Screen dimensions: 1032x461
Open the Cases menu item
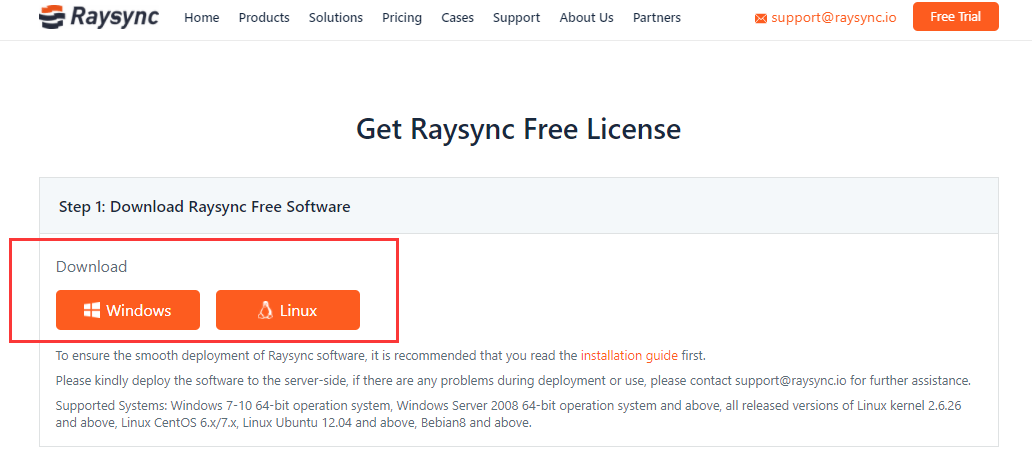(457, 18)
